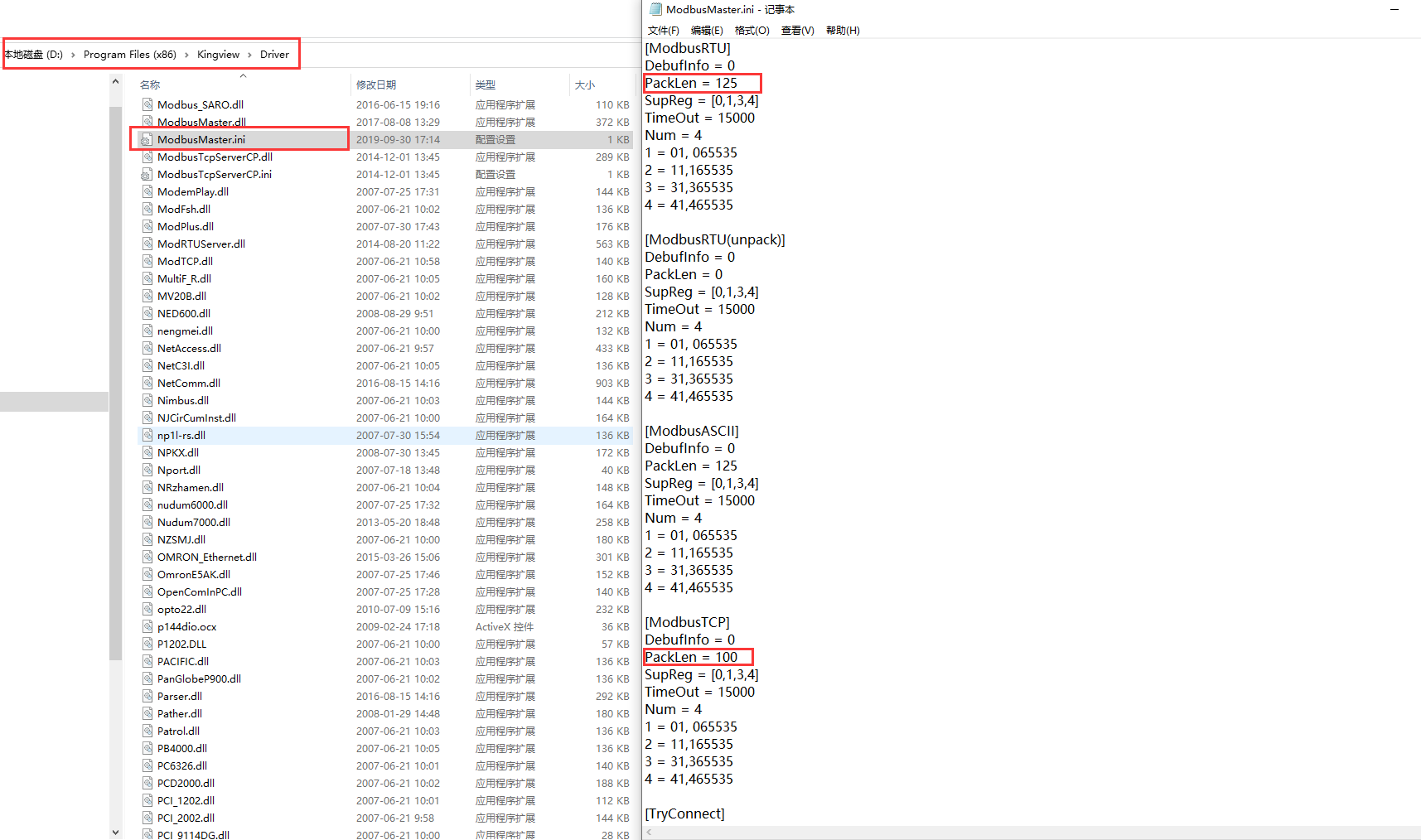
Task: Select the NZSMJ.dll file name
Action: (x=181, y=539)
